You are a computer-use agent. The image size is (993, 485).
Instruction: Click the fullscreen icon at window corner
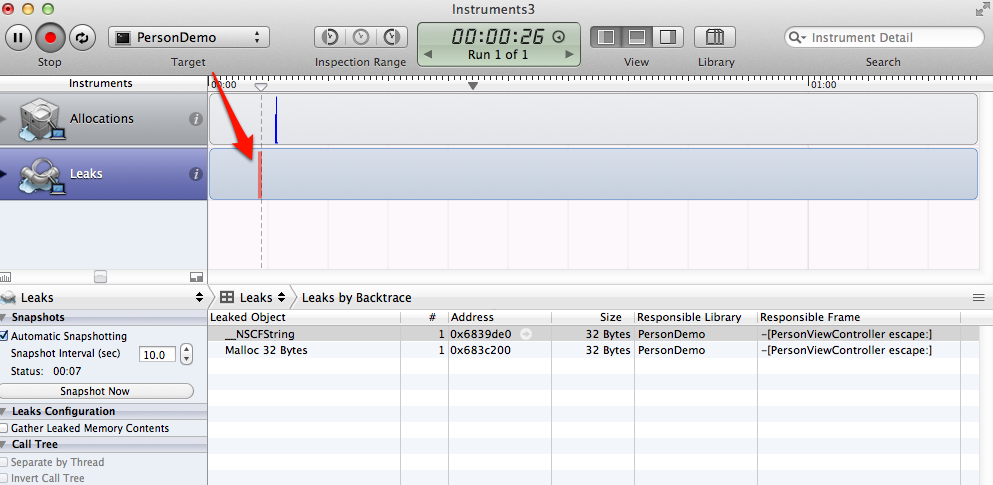pyautogui.click(x=982, y=9)
